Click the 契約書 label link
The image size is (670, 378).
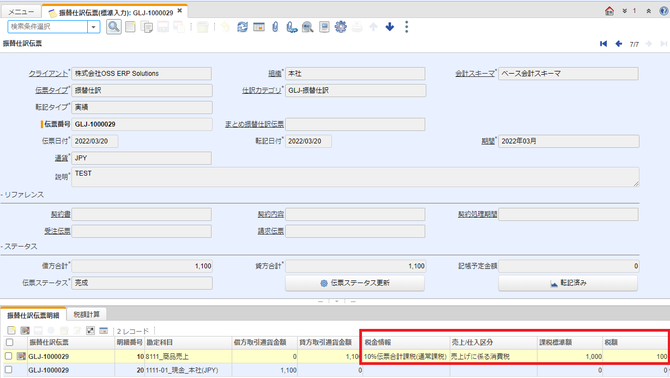[x=61, y=214]
